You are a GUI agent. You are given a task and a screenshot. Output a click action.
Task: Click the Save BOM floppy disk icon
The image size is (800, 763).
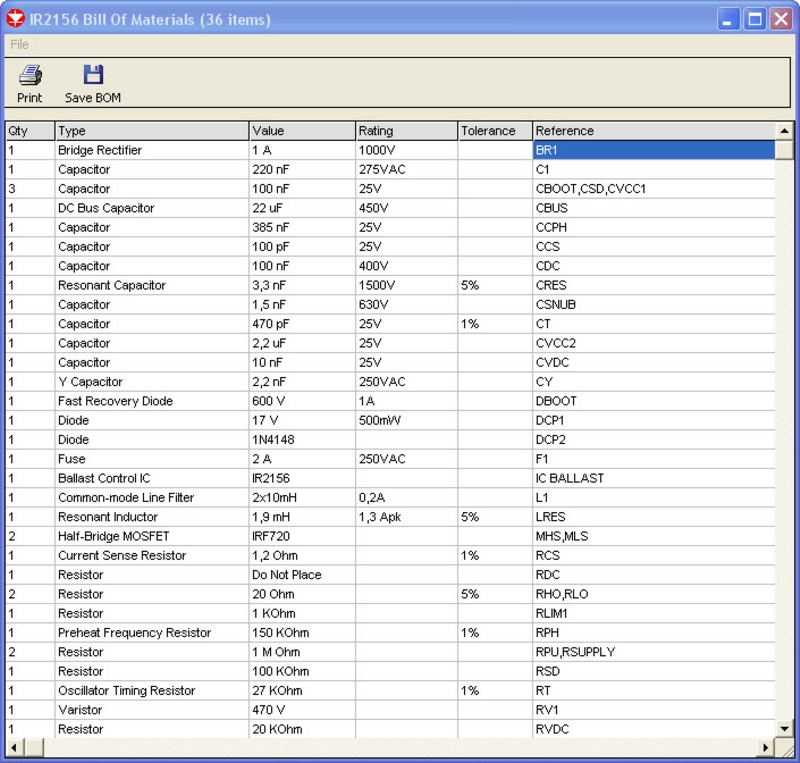[x=93, y=75]
